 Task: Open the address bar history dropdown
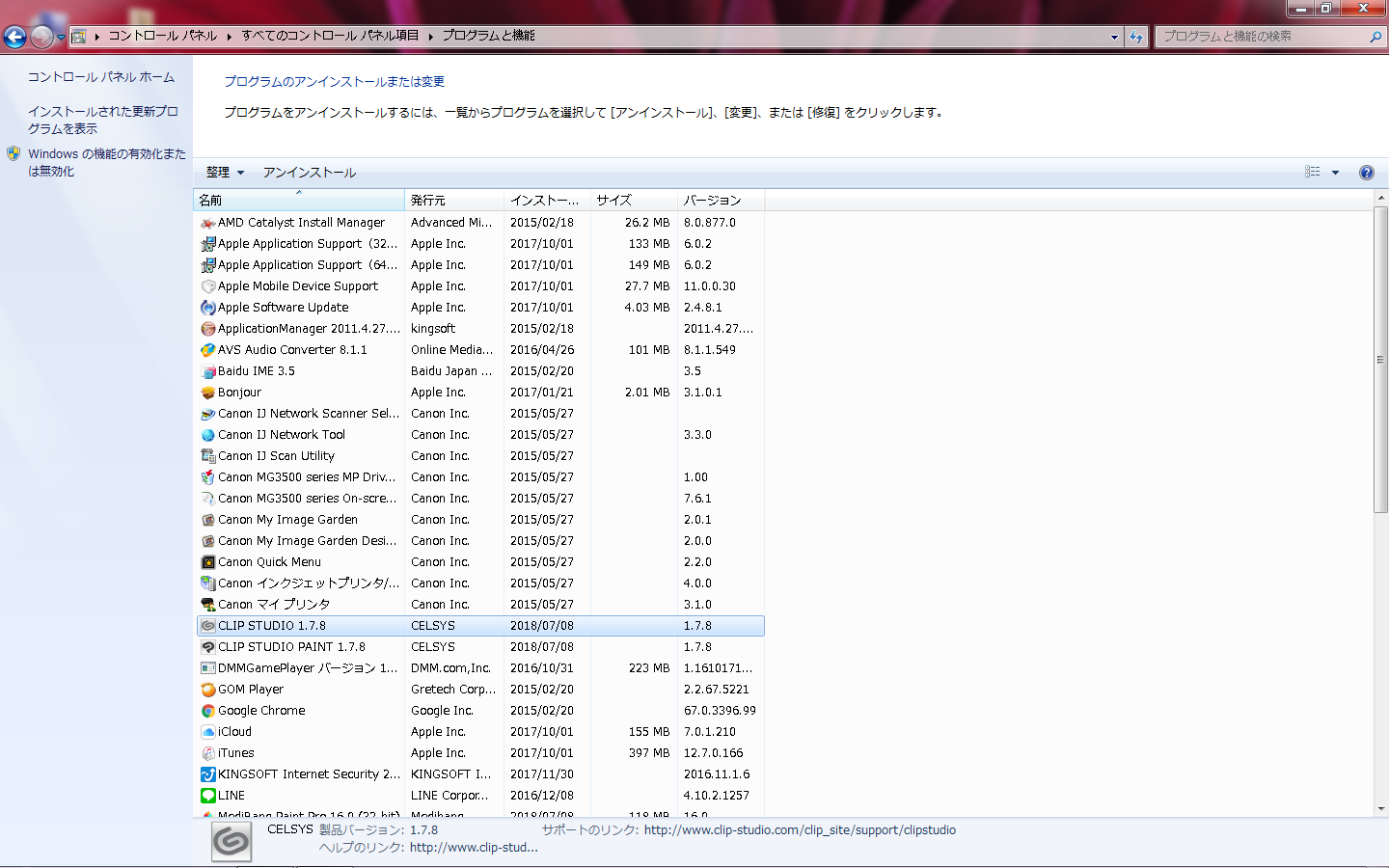click(x=1114, y=37)
